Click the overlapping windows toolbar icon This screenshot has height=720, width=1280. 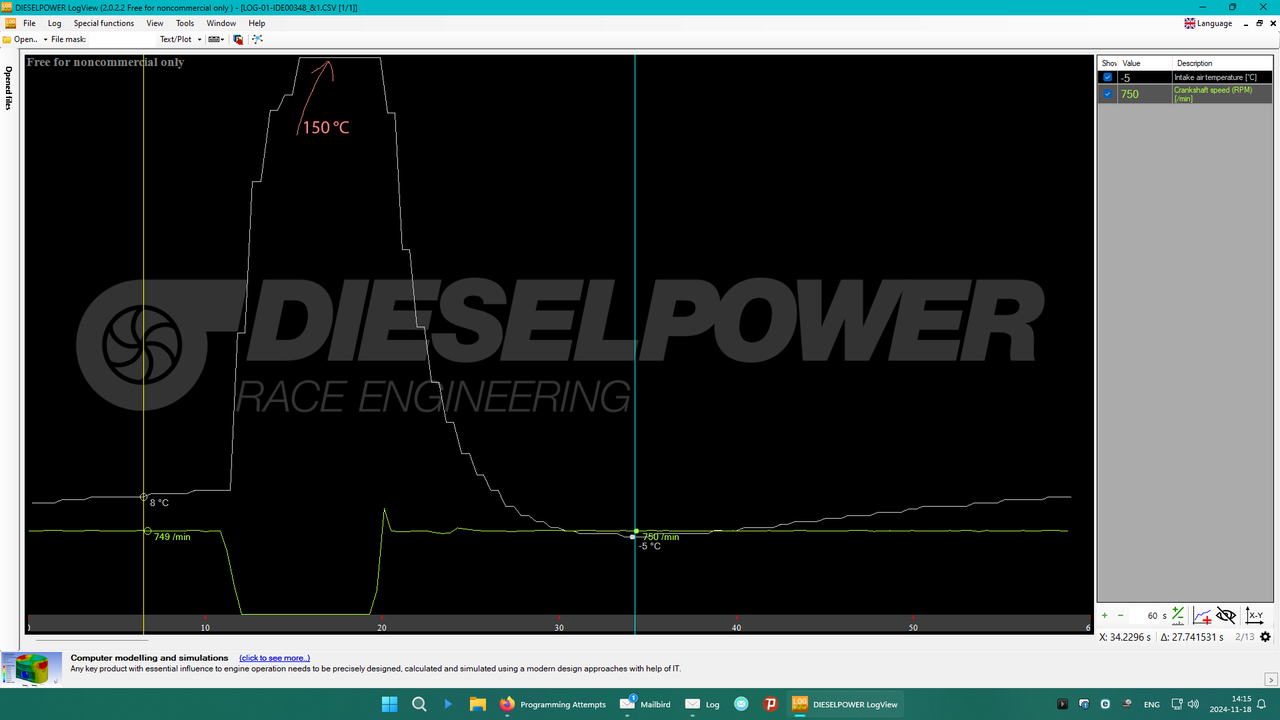(238, 39)
